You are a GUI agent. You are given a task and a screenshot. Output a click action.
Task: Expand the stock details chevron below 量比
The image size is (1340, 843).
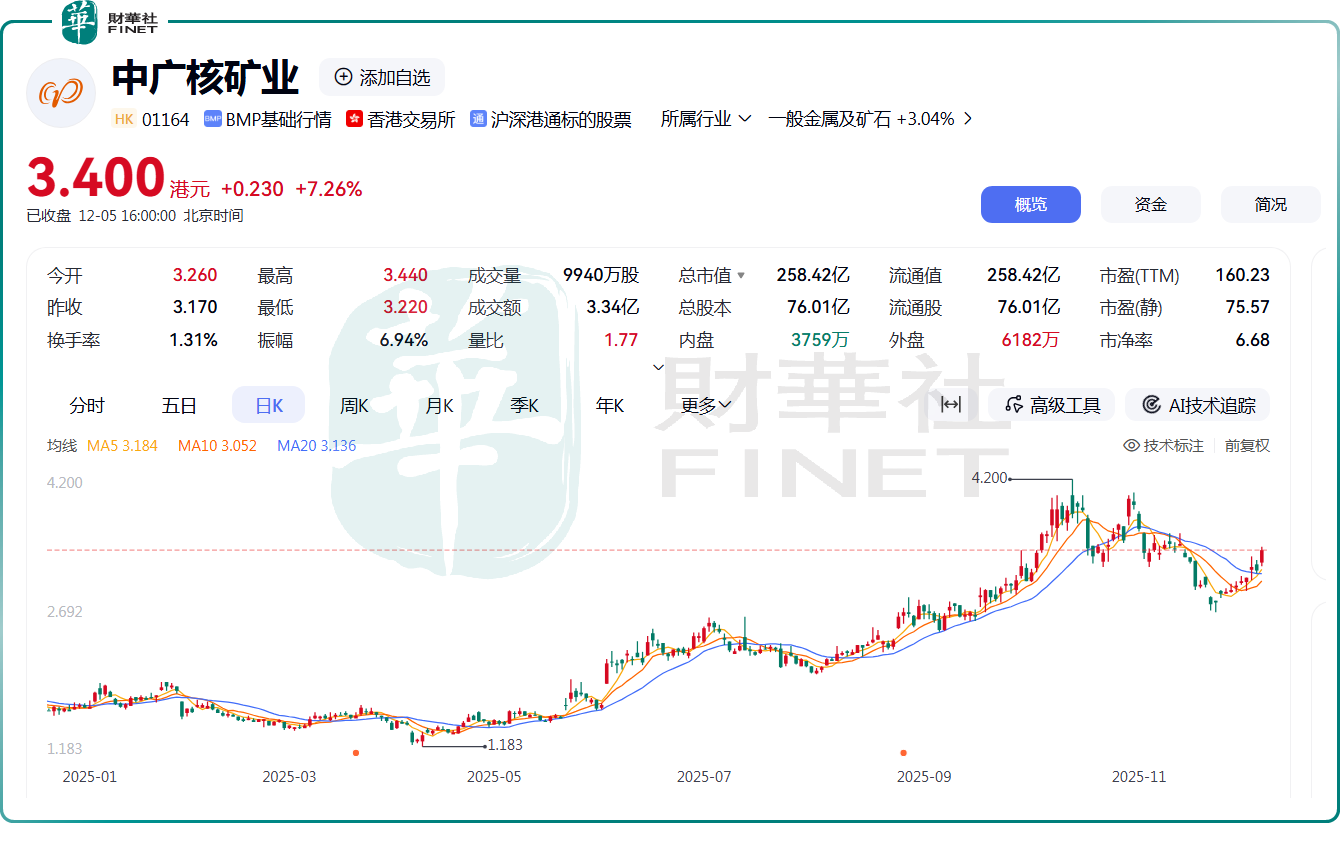[x=658, y=367]
